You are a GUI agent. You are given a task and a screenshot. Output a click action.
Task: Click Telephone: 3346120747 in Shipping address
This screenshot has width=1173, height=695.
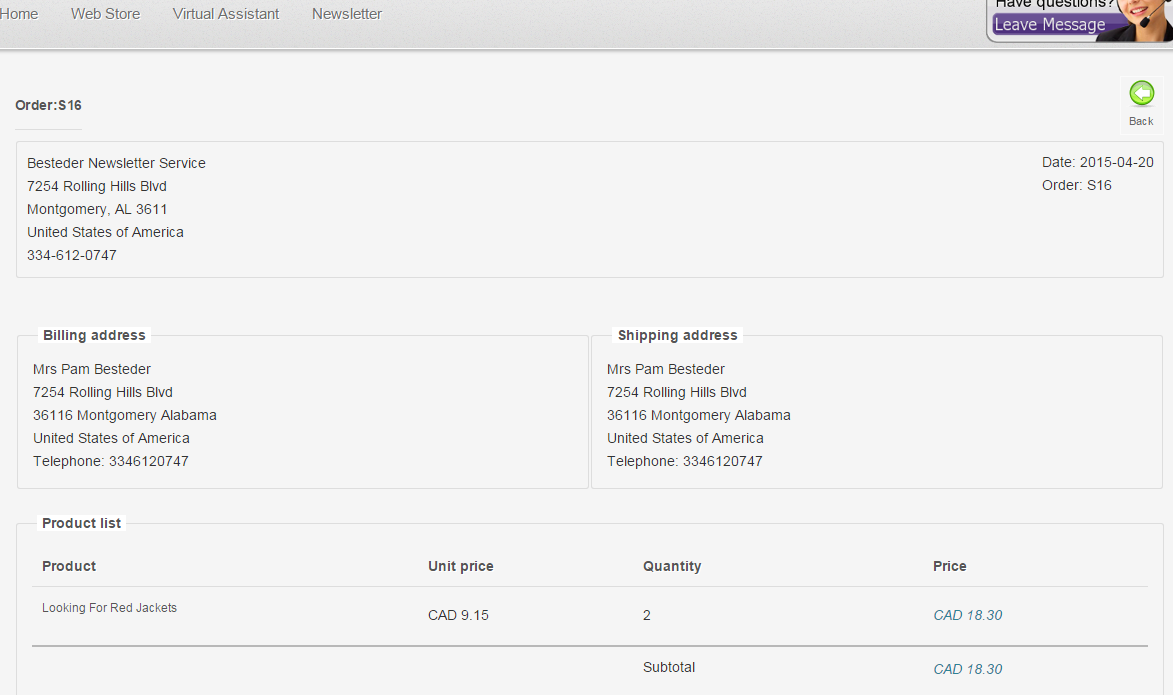tap(684, 461)
